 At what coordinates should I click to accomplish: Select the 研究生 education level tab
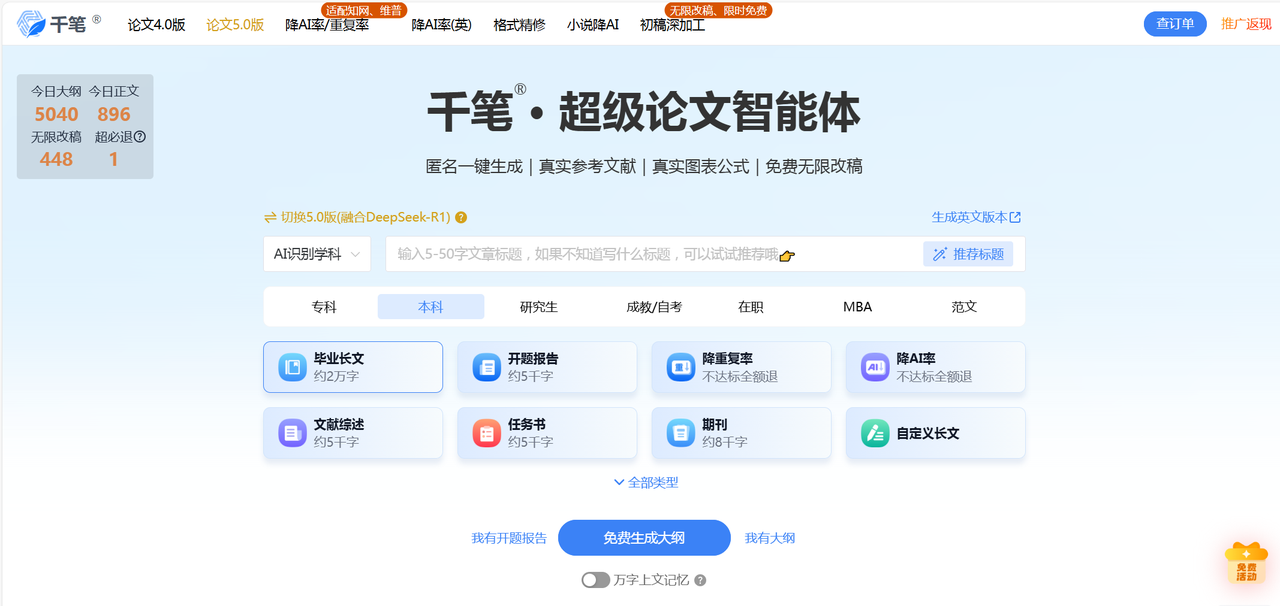pos(538,307)
